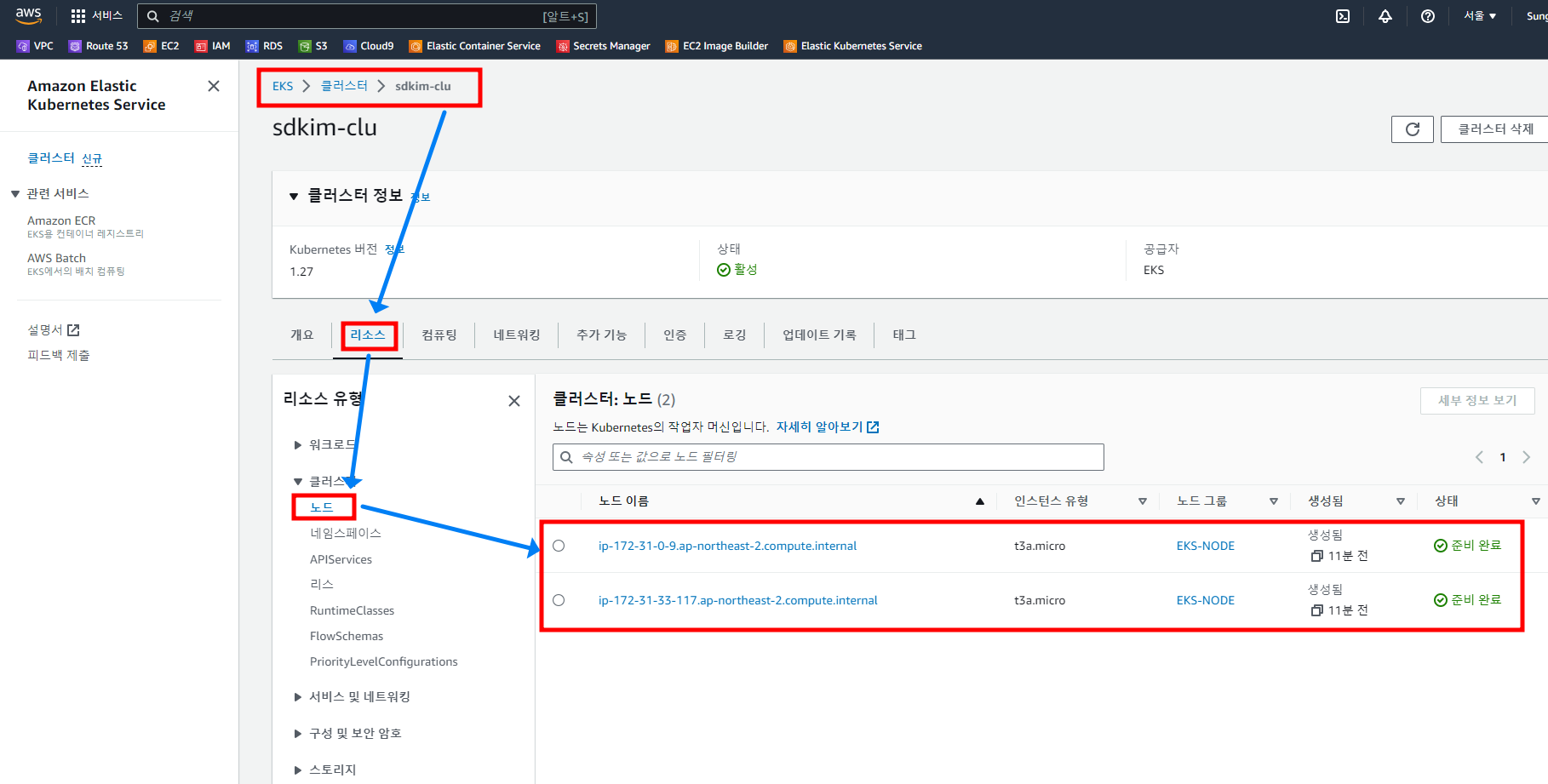Image resolution: width=1548 pixels, height=784 pixels.
Task: Expand the 스토리지 resource group
Action: pos(298,770)
